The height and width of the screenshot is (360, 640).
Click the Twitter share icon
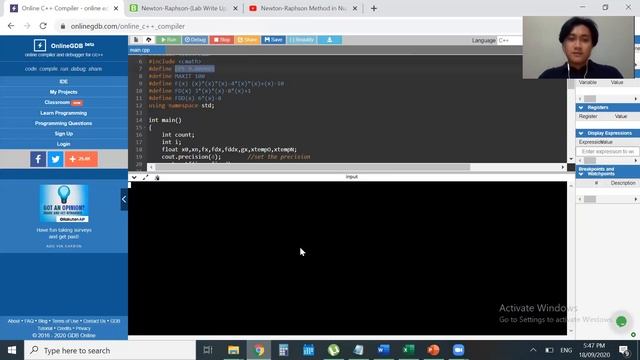tap(56, 159)
